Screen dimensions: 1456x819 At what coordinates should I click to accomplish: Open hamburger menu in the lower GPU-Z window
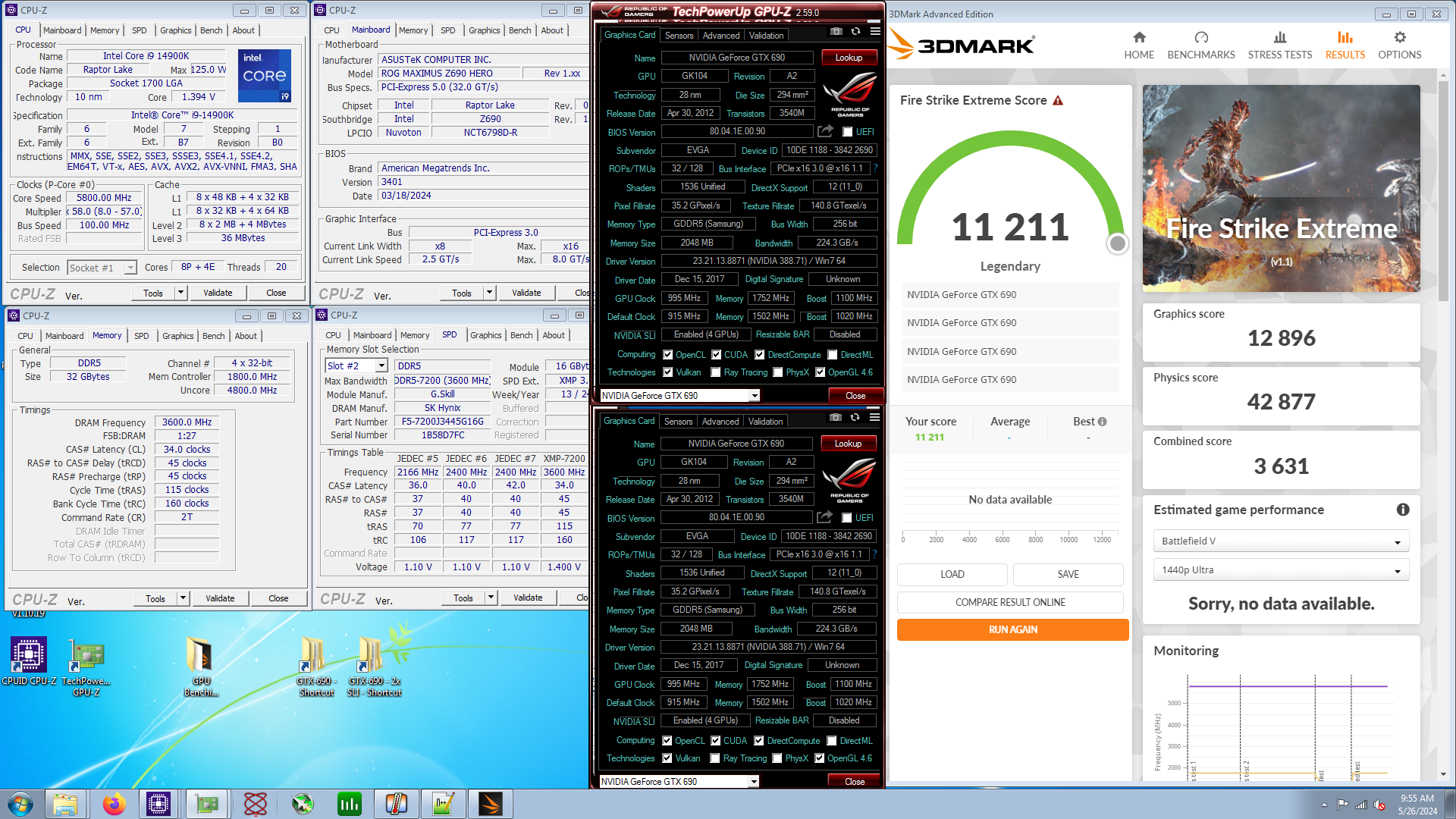(874, 418)
